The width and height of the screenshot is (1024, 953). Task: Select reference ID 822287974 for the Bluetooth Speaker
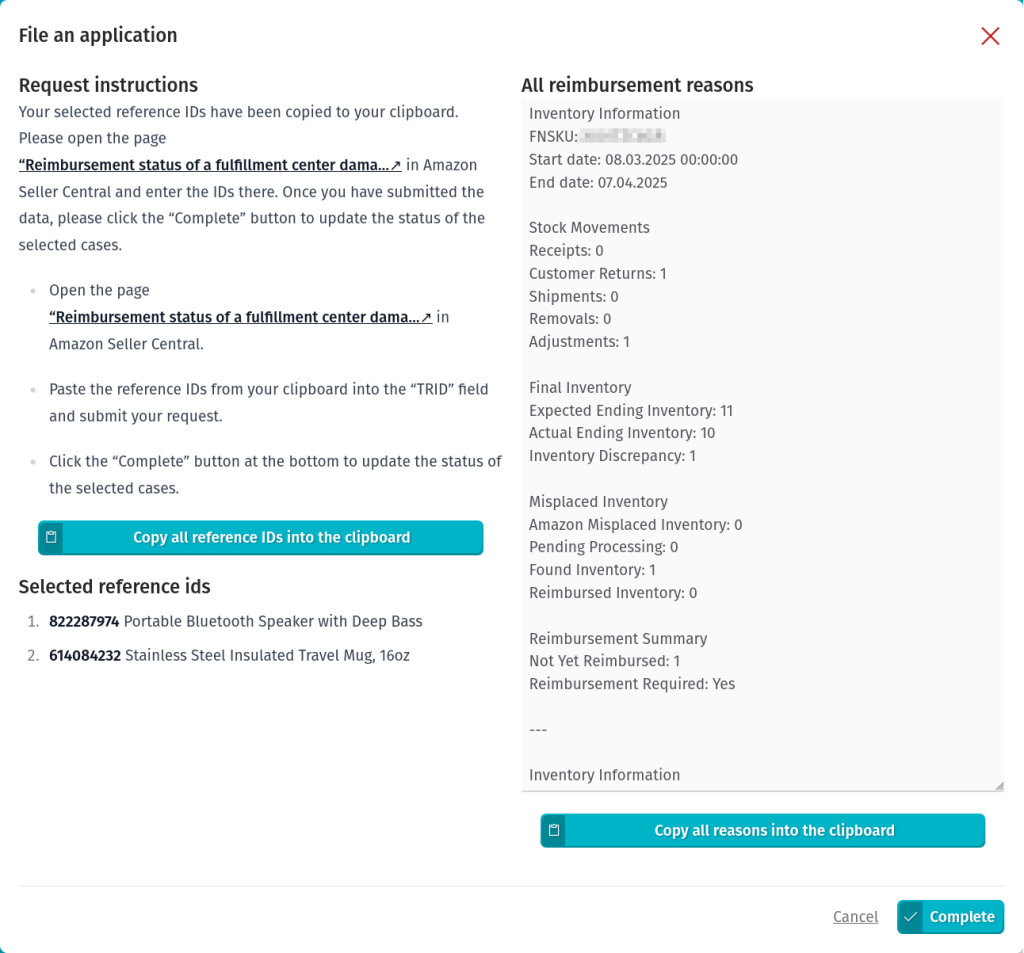(84, 621)
